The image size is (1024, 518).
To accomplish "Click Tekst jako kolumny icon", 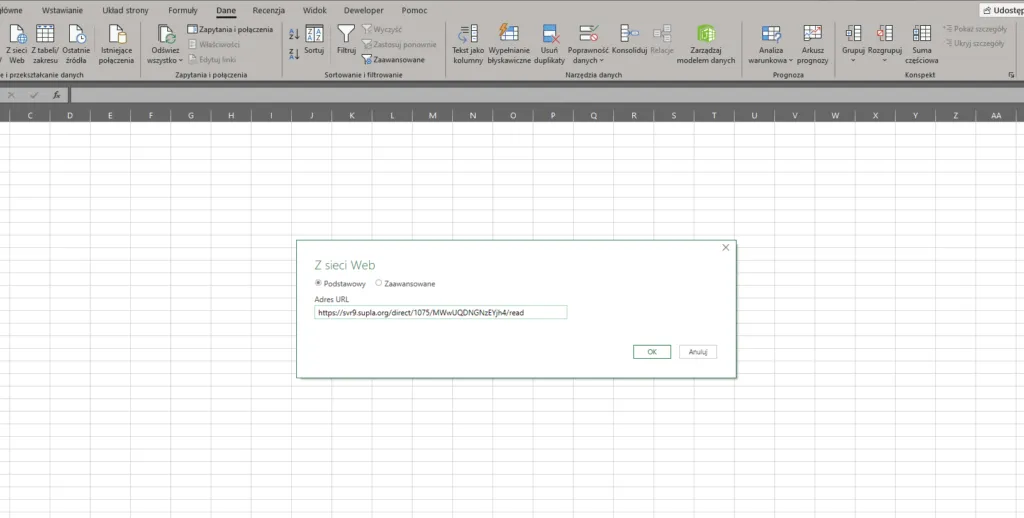I will click(x=468, y=33).
